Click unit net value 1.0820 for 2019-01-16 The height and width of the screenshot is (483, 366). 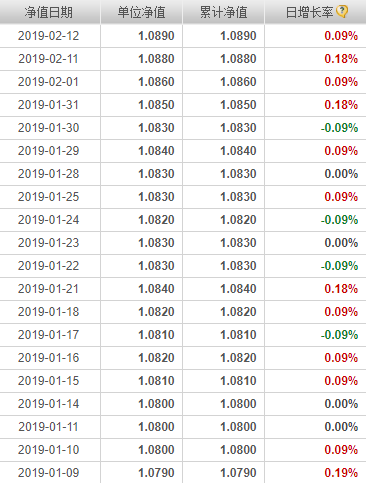(156, 358)
